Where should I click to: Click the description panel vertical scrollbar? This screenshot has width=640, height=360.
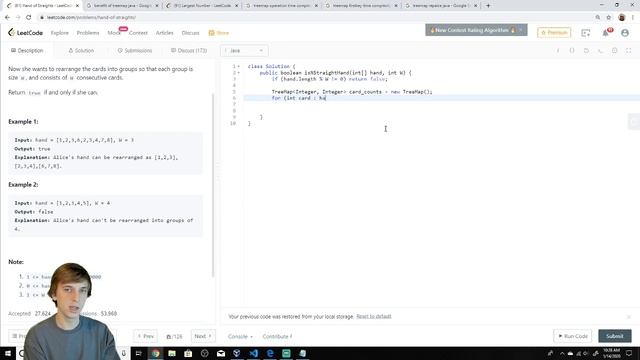tap(213, 185)
